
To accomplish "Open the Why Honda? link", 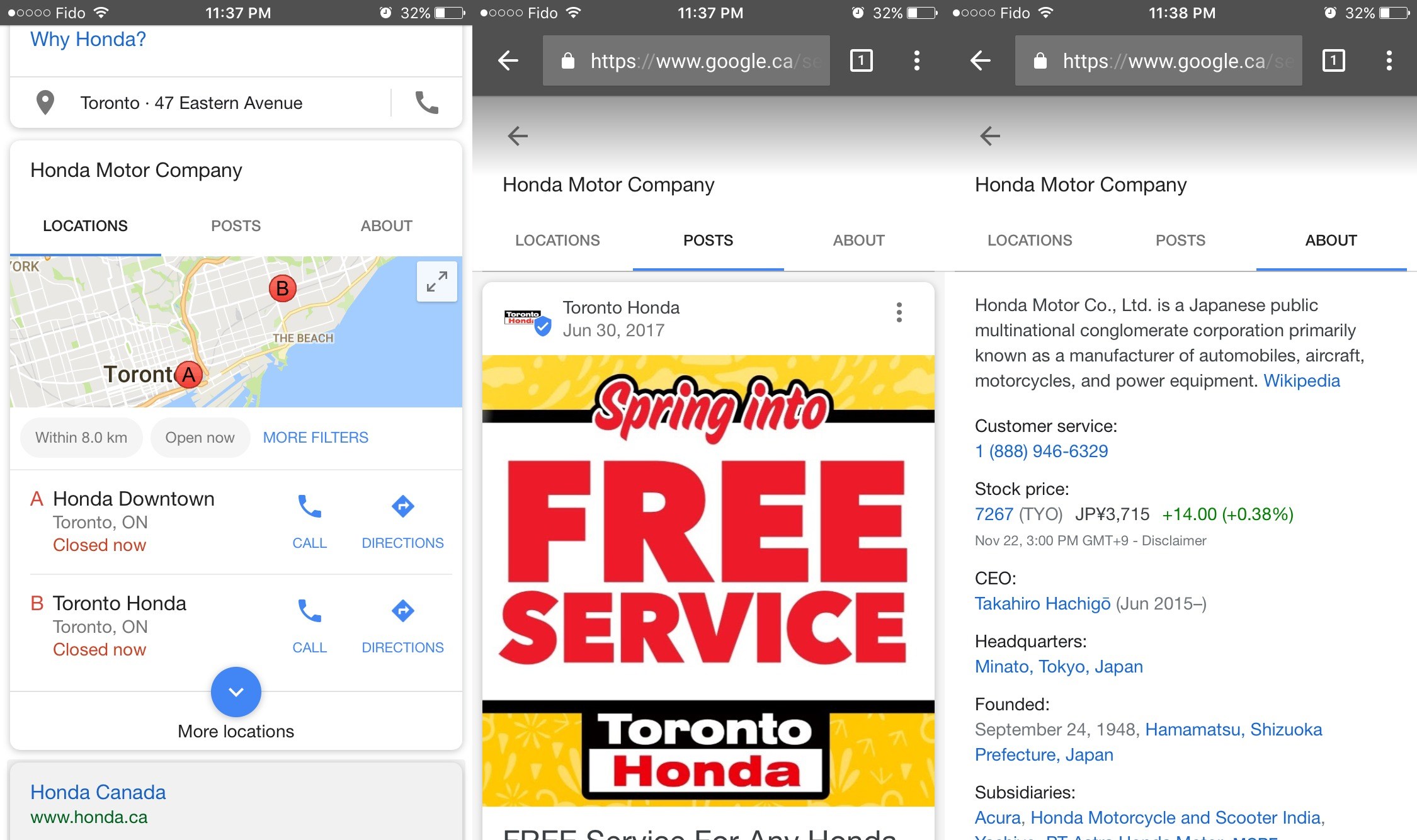I will pos(88,40).
